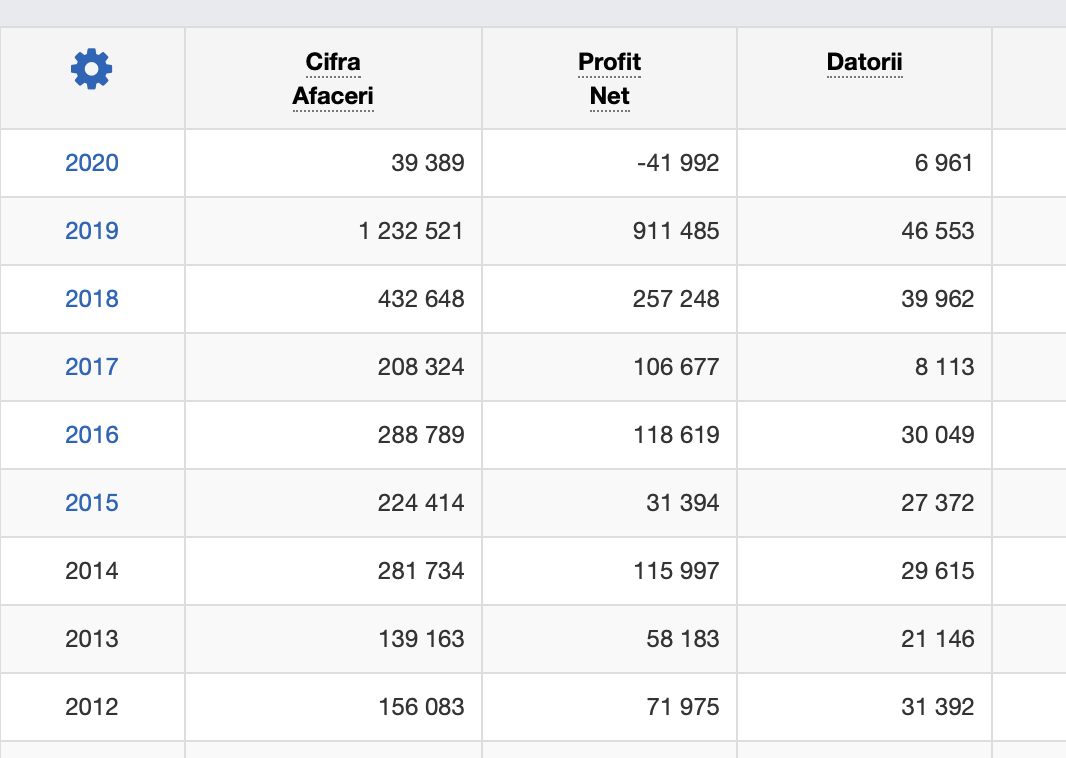The height and width of the screenshot is (758, 1066).
Task: Open the 2020 year link
Action: (92, 163)
